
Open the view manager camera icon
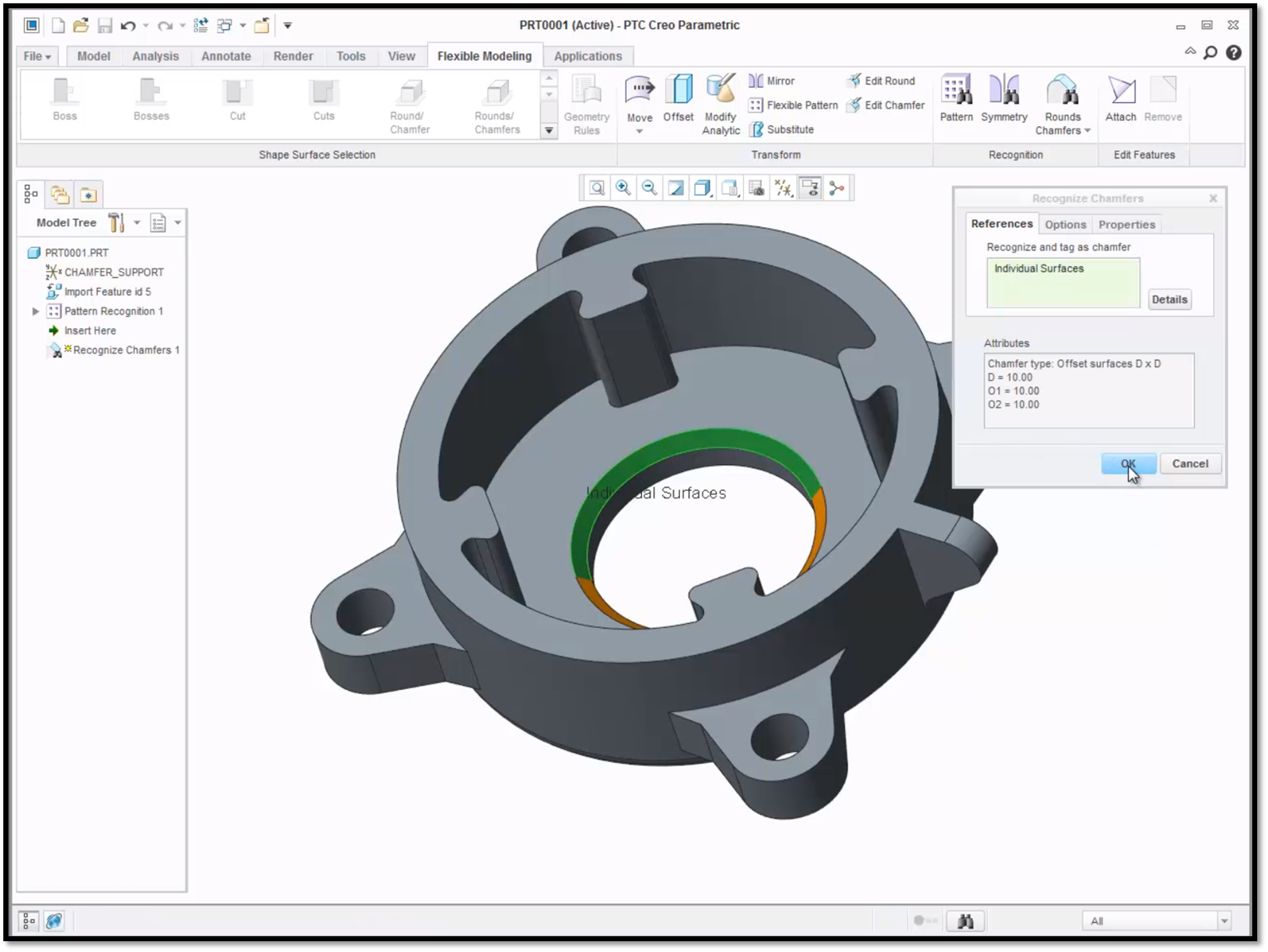tap(756, 188)
